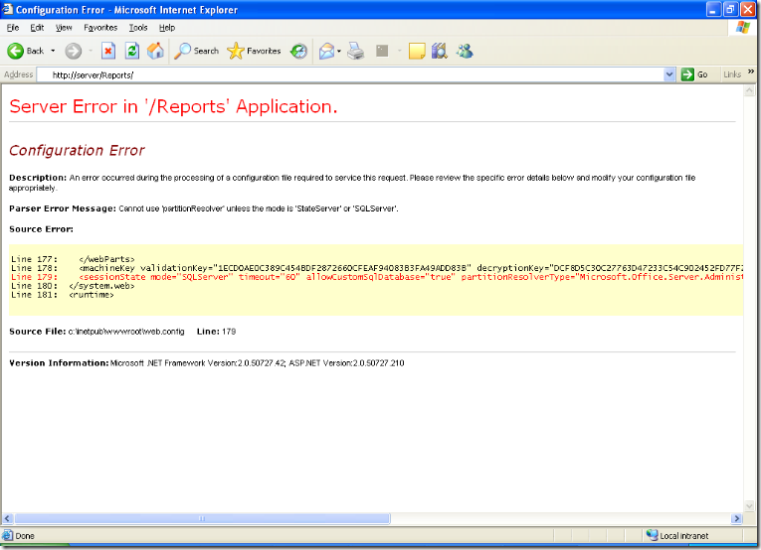Click the title bar Internet Explorer icon
Screen dimensions: 761x550
[x=7, y=9]
